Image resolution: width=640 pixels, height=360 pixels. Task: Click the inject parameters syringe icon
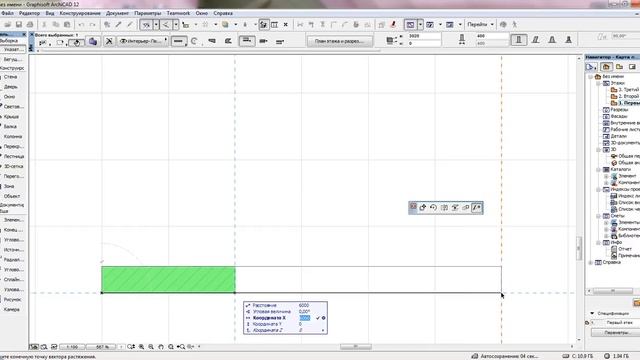(130, 25)
